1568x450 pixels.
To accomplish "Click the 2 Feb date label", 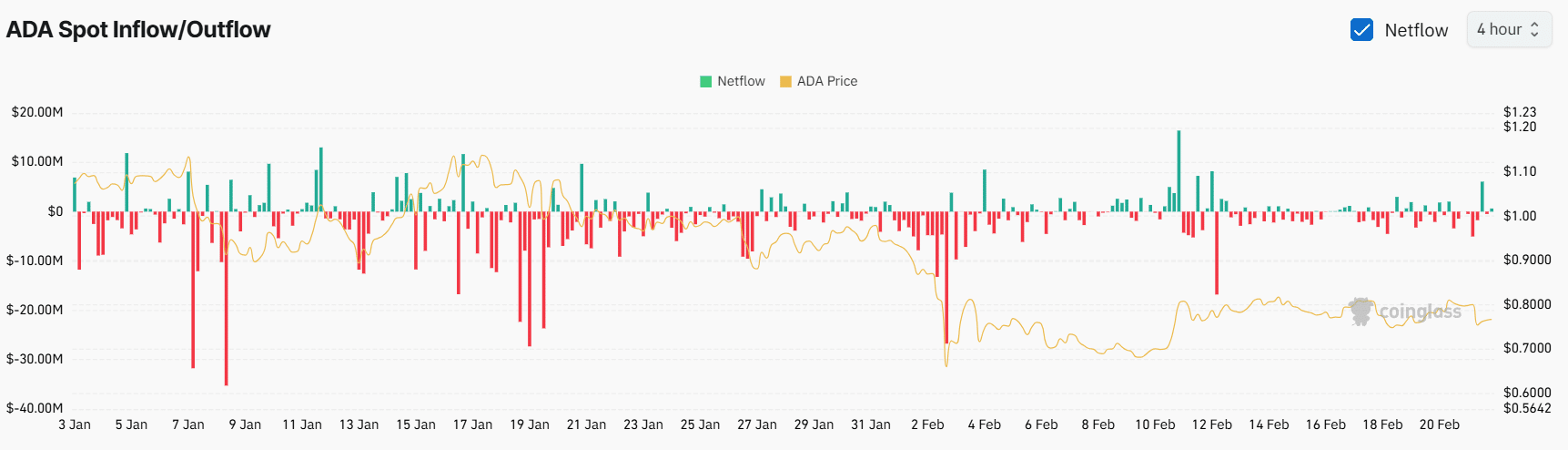I will (x=927, y=424).
